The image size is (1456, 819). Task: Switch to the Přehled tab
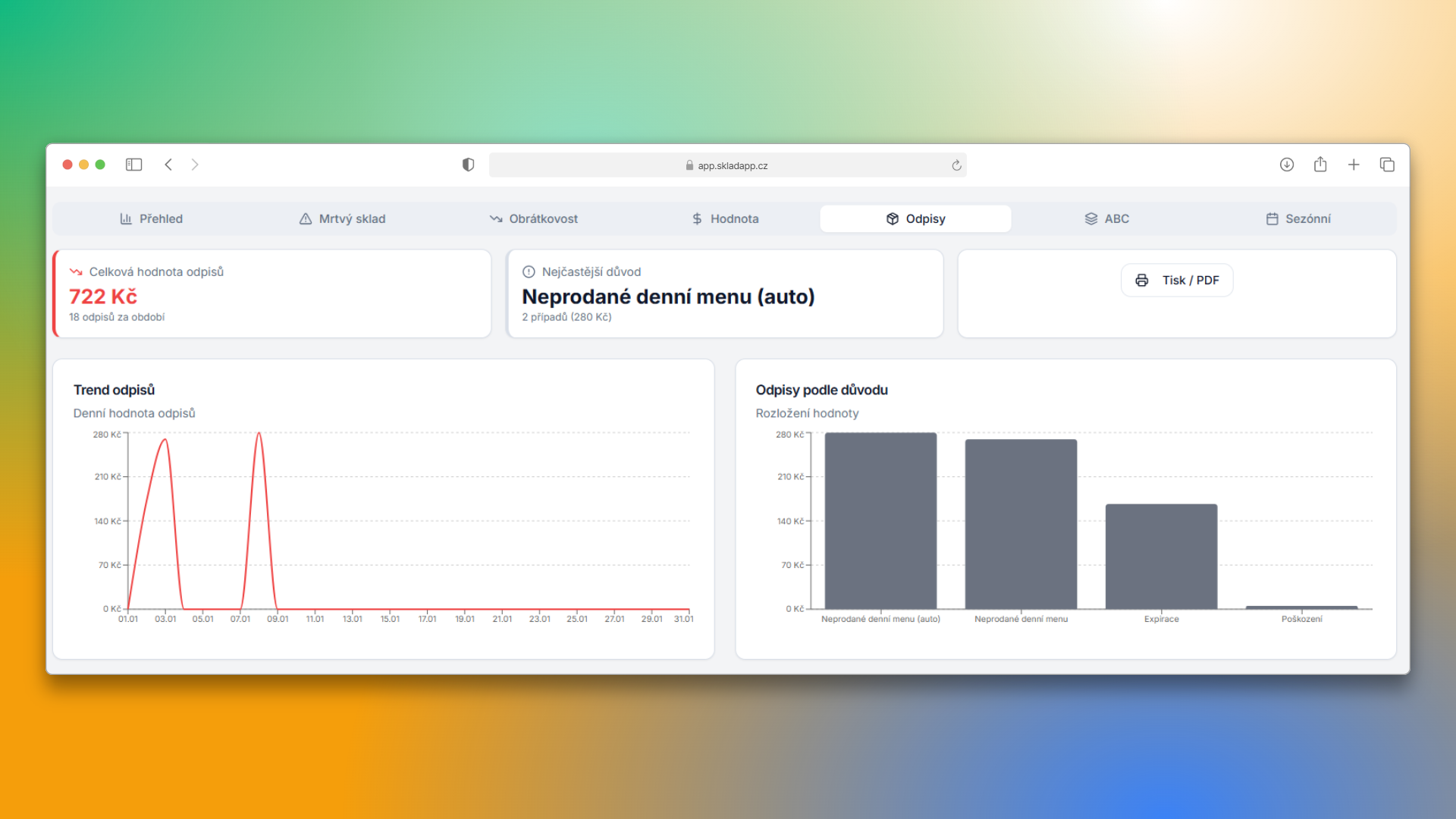pyautogui.click(x=151, y=218)
